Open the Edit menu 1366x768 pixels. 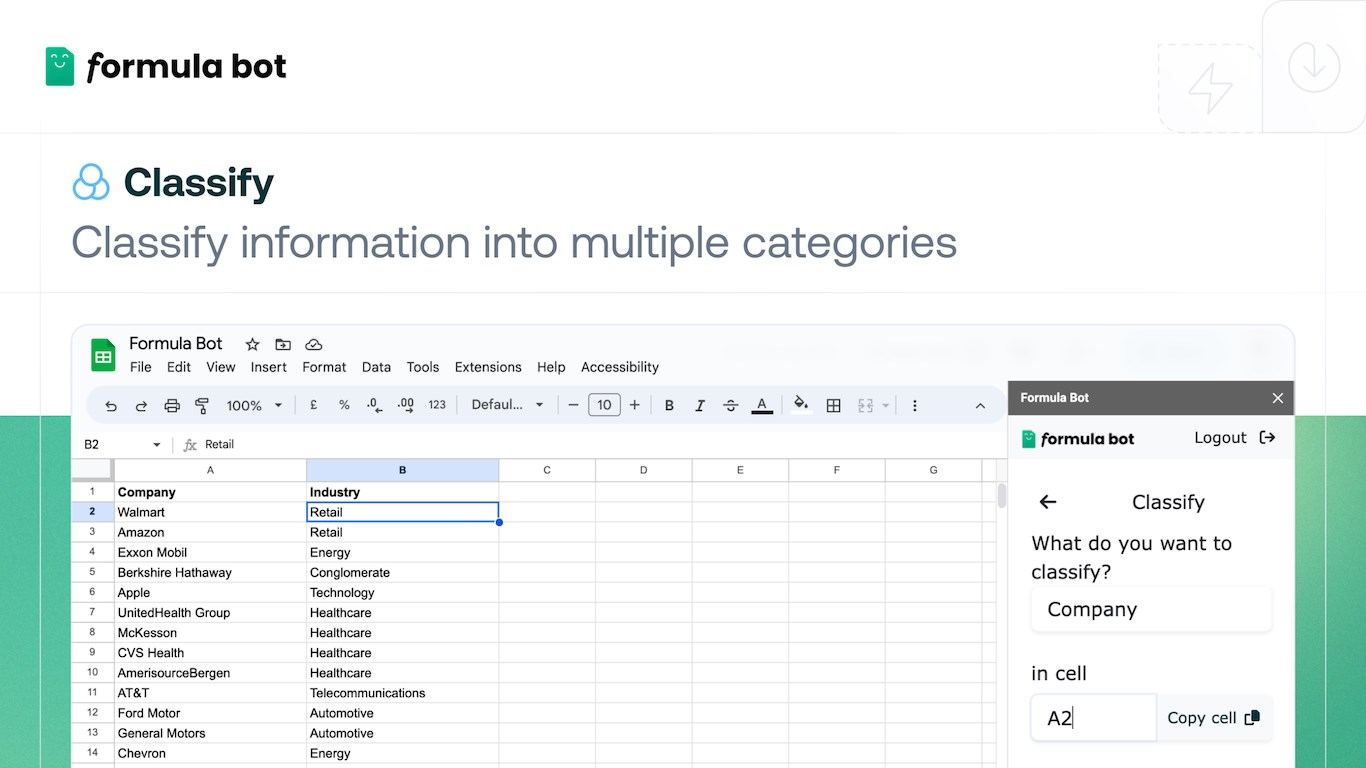pos(179,367)
